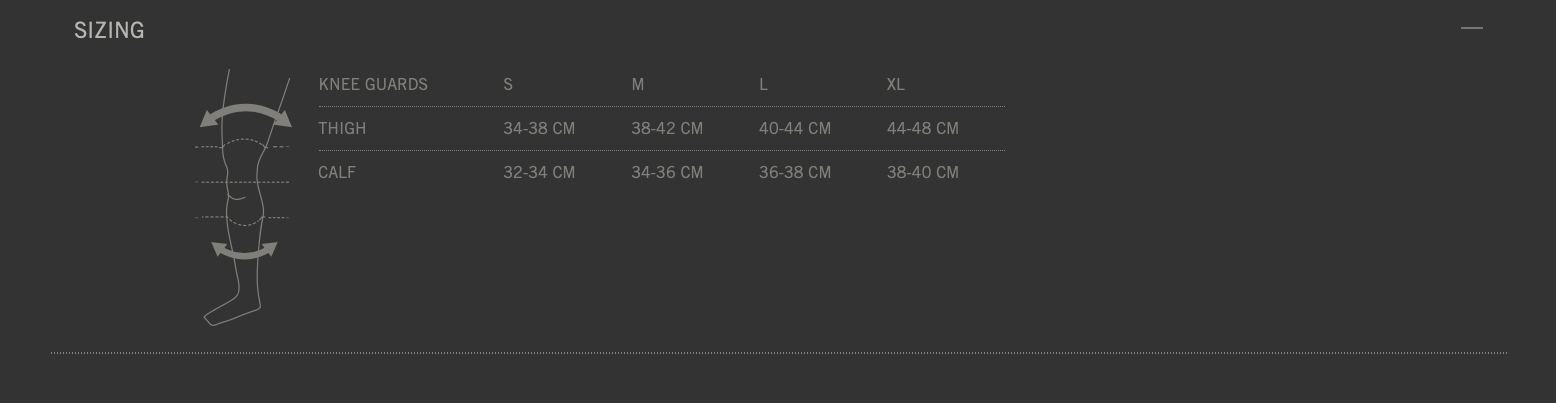Click the SIZING section heading
This screenshot has width=1556, height=403.
pos(109,31)
